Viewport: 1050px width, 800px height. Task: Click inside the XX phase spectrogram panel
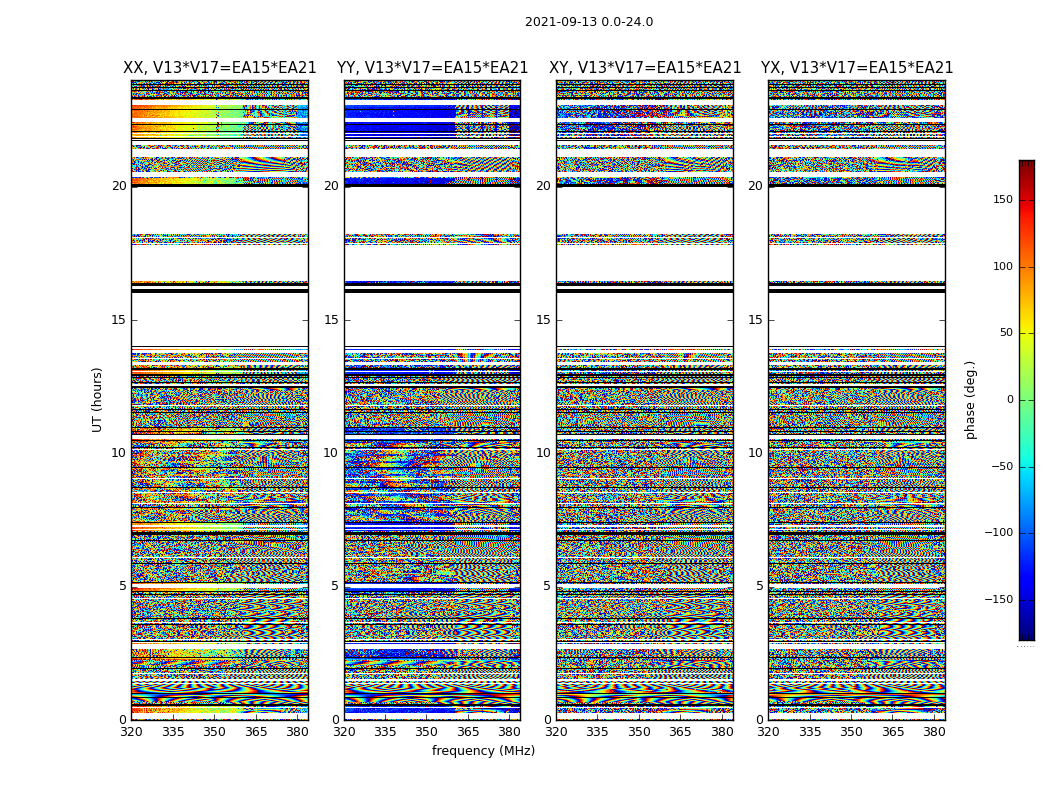(x=220, y=400)
